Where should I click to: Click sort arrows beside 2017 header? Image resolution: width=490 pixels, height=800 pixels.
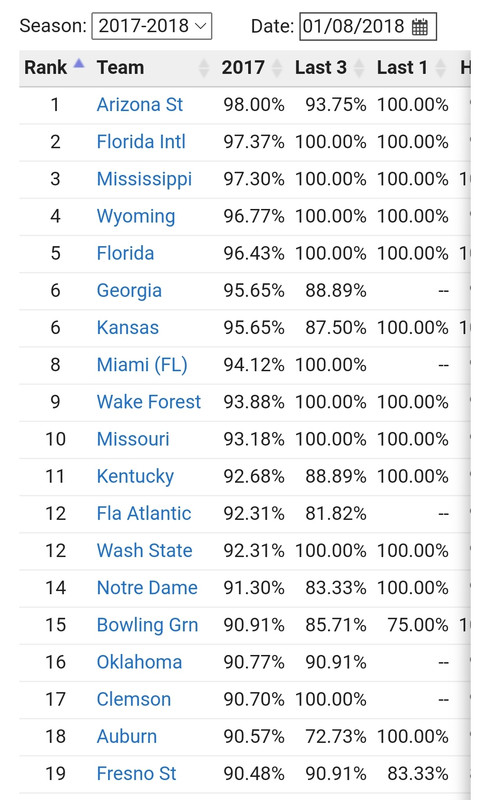(277, 68)
